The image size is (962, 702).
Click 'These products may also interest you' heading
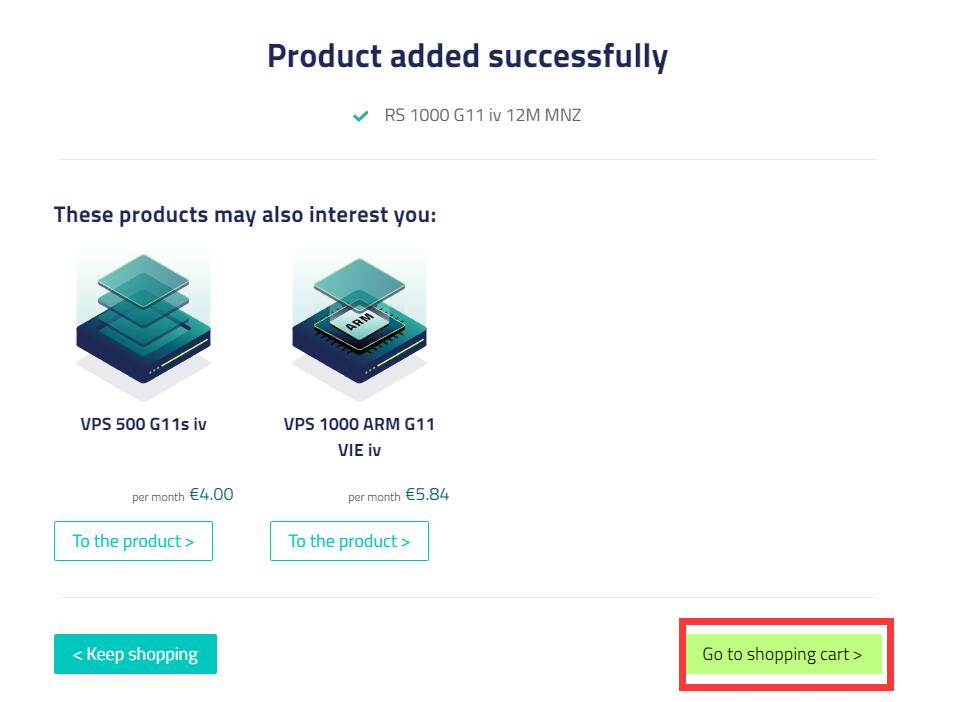tap(245, 215)
